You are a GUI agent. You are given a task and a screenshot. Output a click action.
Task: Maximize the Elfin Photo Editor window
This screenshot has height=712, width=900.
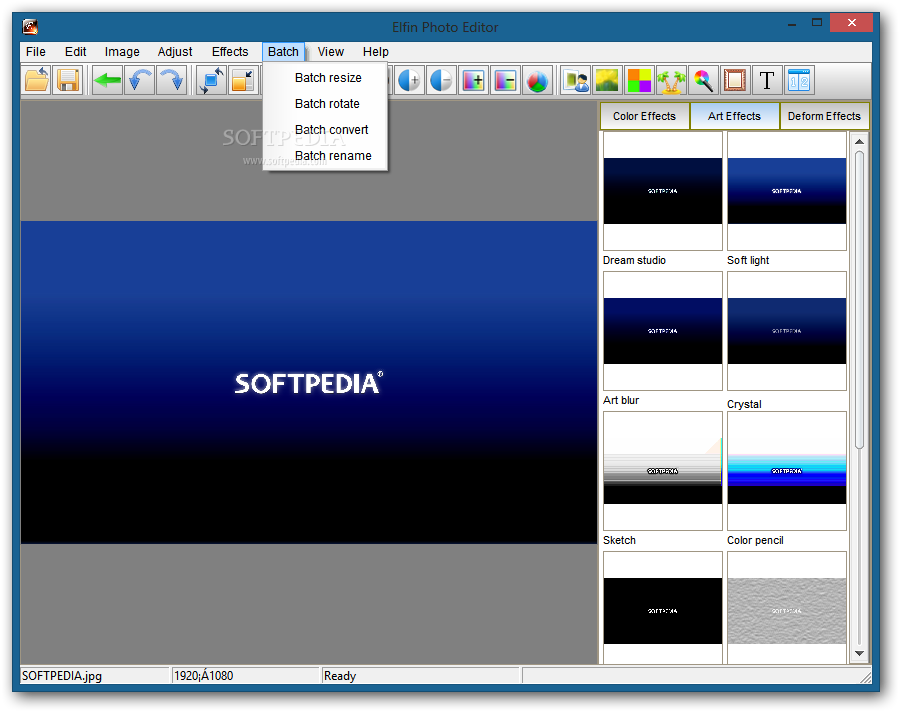click(817, 23)
